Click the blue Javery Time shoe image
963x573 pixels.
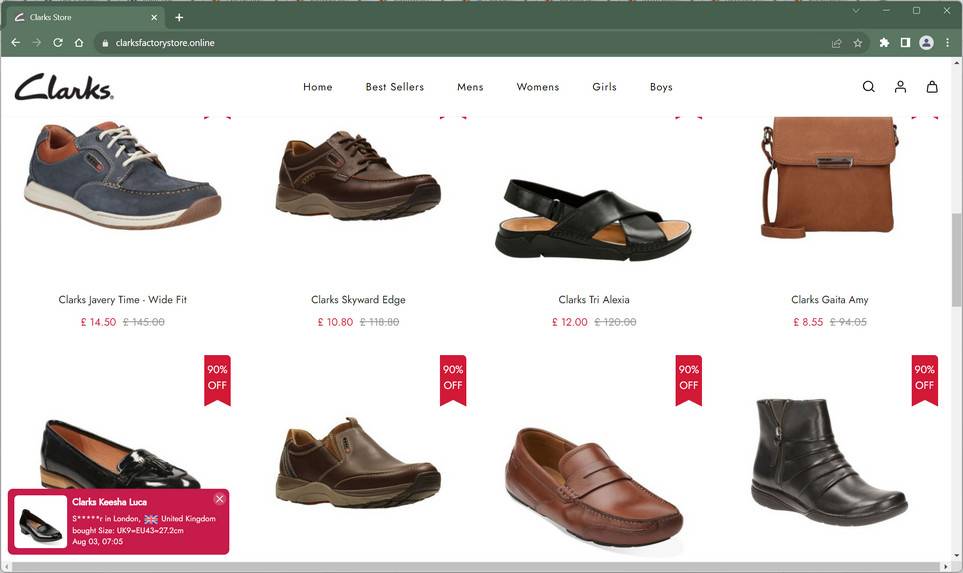coord(123,175)
